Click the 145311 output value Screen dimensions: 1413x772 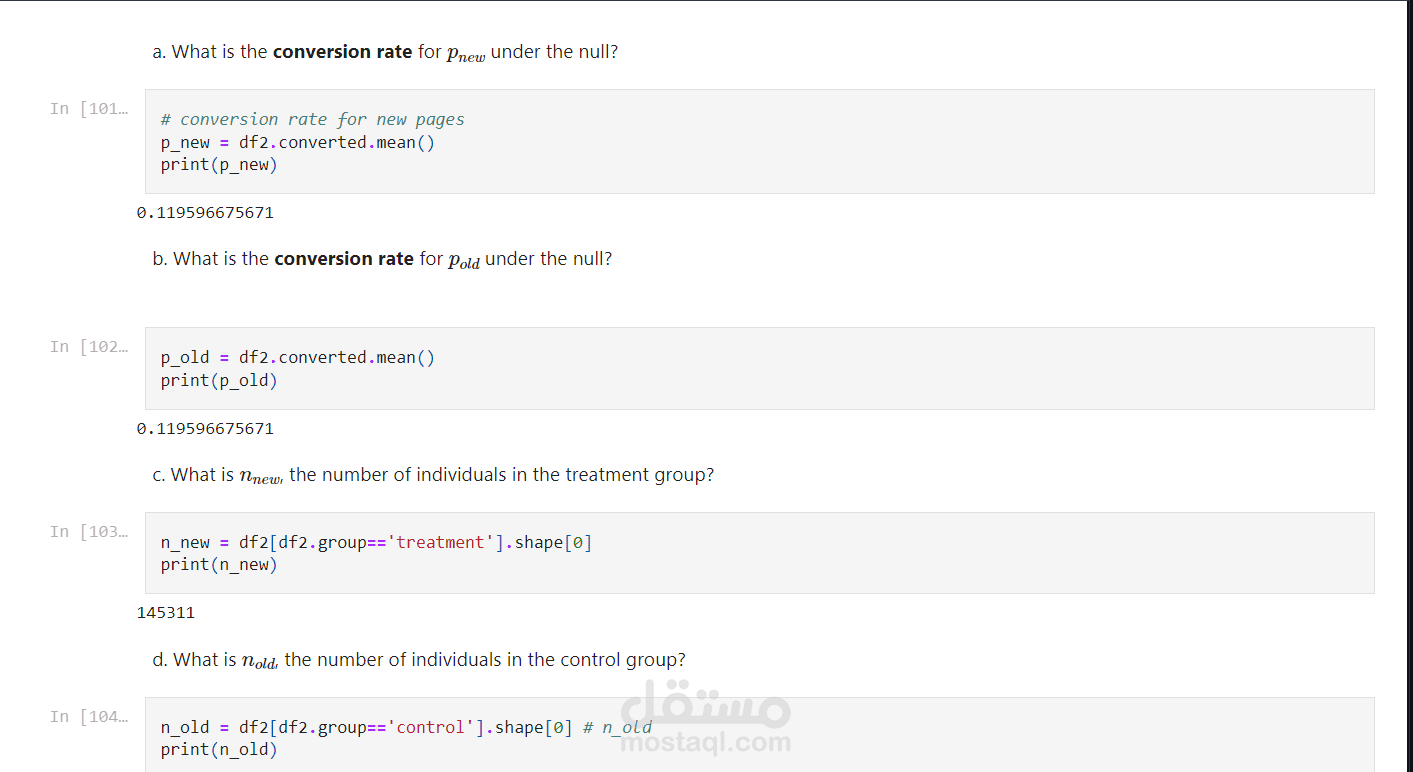click(x=166, y=613)
